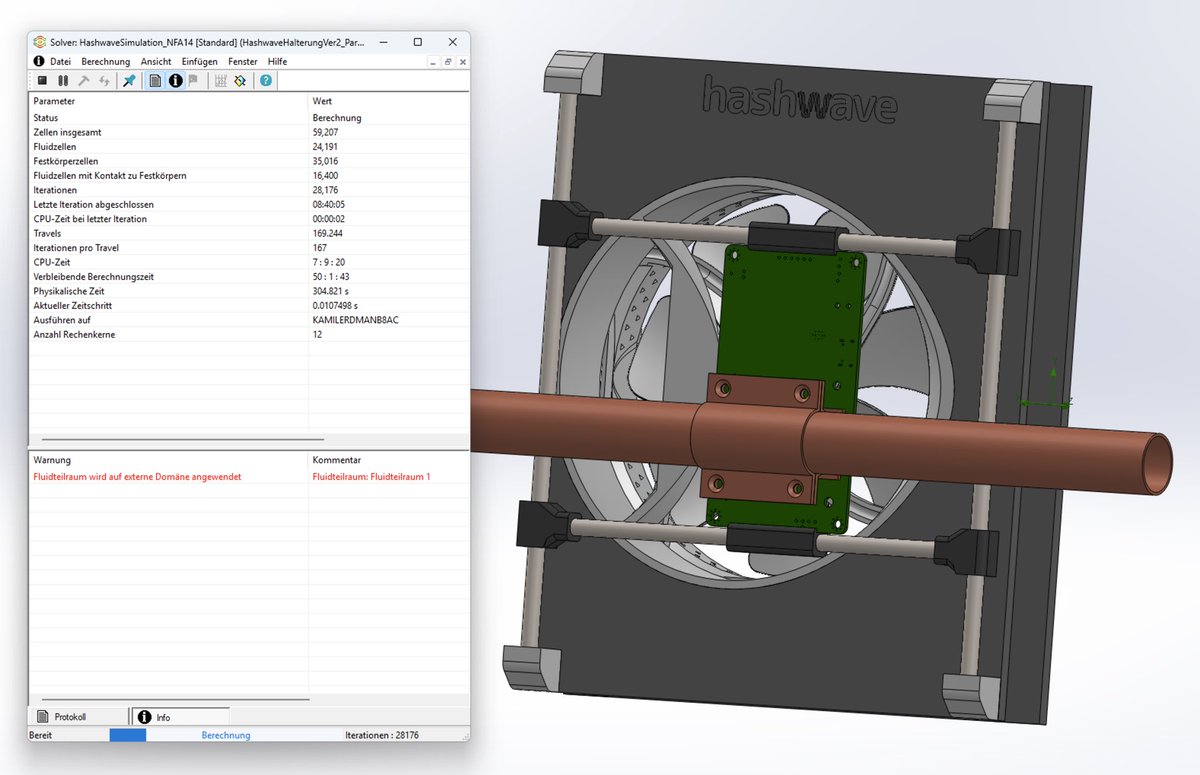1200x775 pixels.
Task: Open the Berechnung menu
Action: coord(106,62)
